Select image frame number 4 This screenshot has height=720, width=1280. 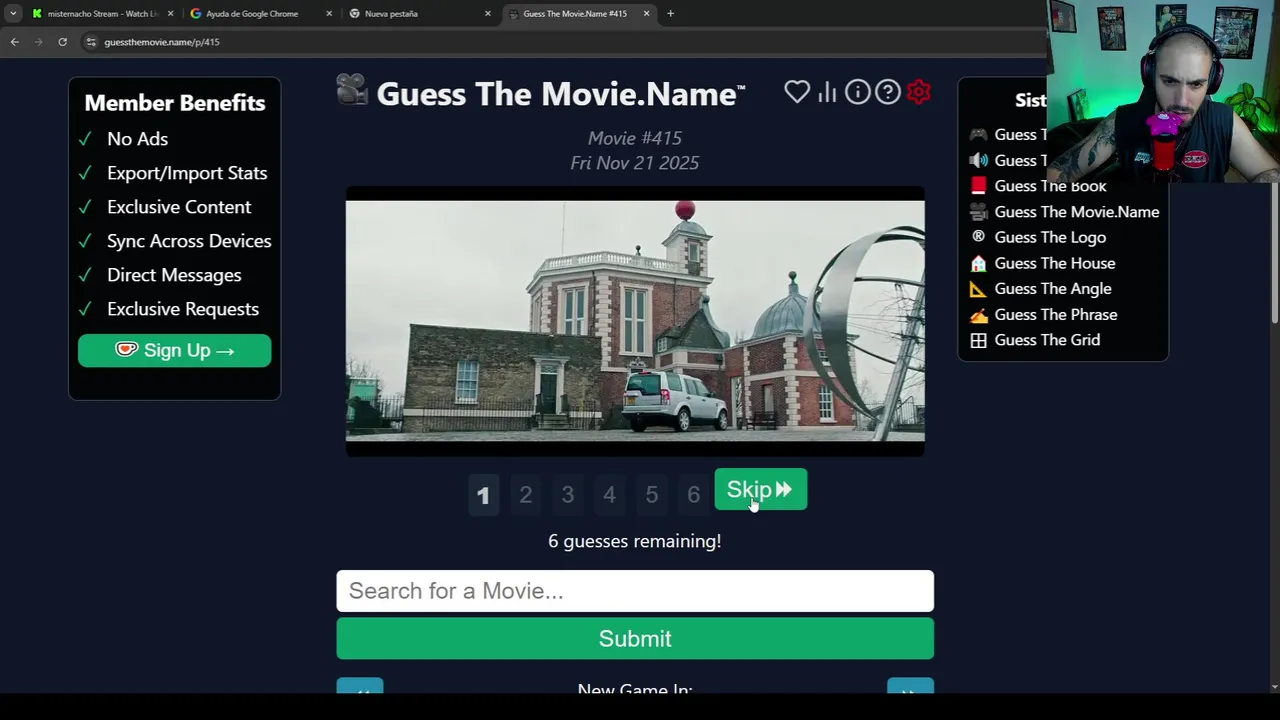609,494
